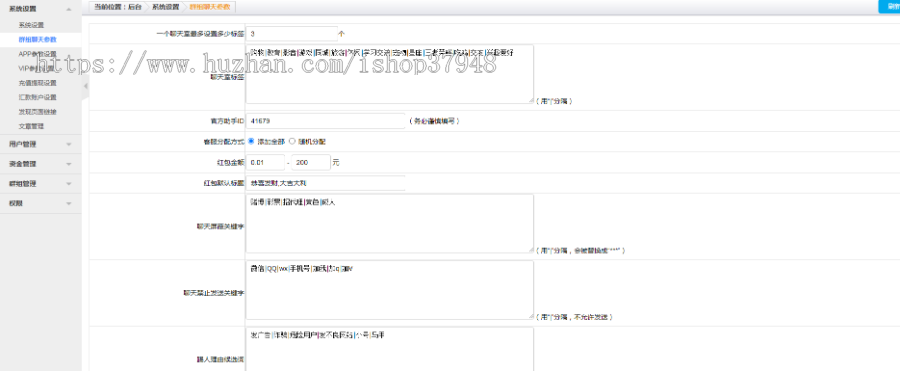Viewport: 900px width, 371px height.
Task: Expand the 群组管理 sidebar section
Action: pyautogui.click(x=41, y=184)
